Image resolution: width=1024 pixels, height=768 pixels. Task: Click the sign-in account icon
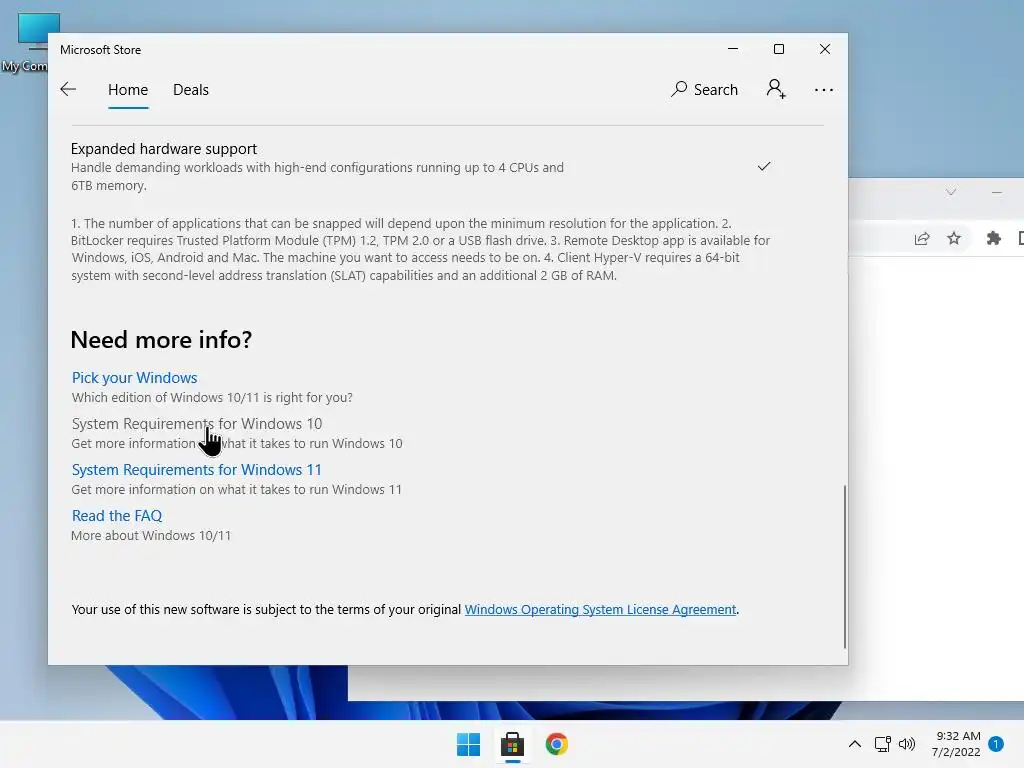click(776, 89)
